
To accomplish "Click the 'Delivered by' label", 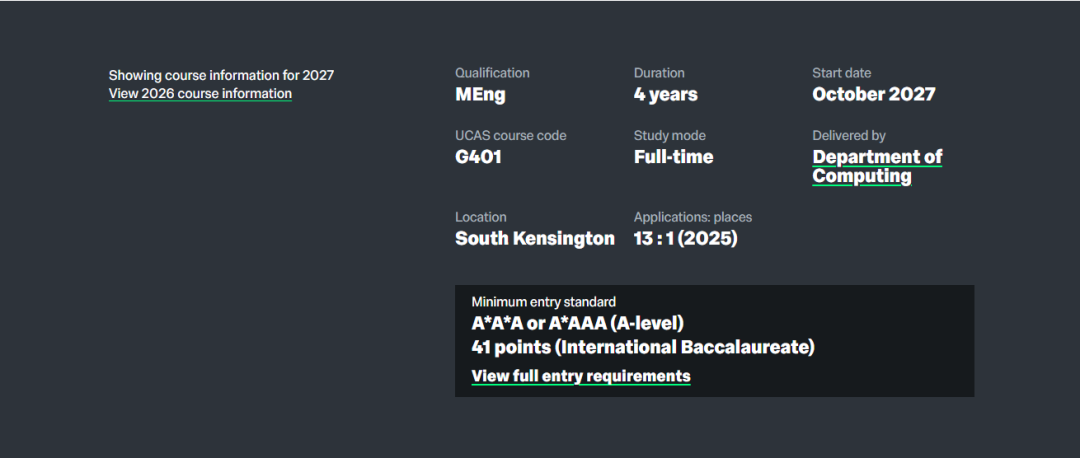I will tap(849, 136).
